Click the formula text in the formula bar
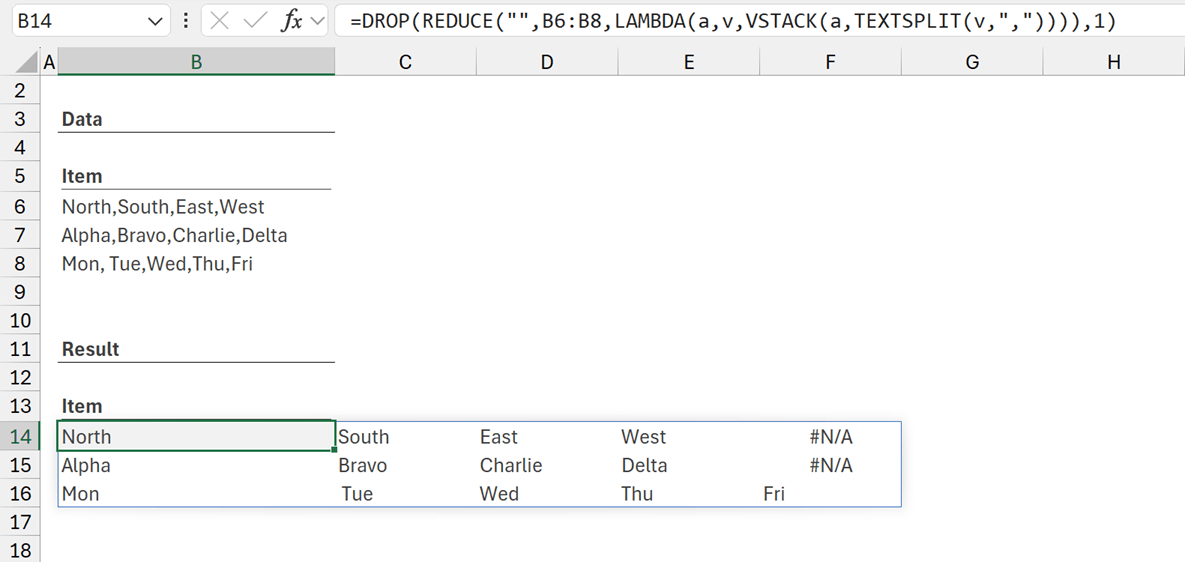Image resolution: width=1185 pixels, height=562 pixels. pos(732,21)
